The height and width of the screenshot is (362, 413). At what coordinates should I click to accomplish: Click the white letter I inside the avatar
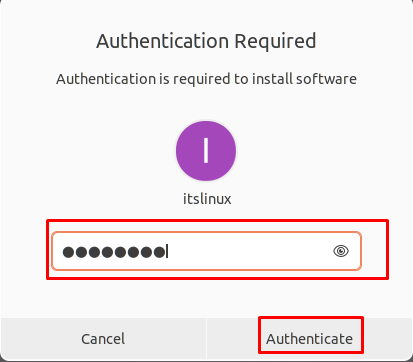(206, 150)
